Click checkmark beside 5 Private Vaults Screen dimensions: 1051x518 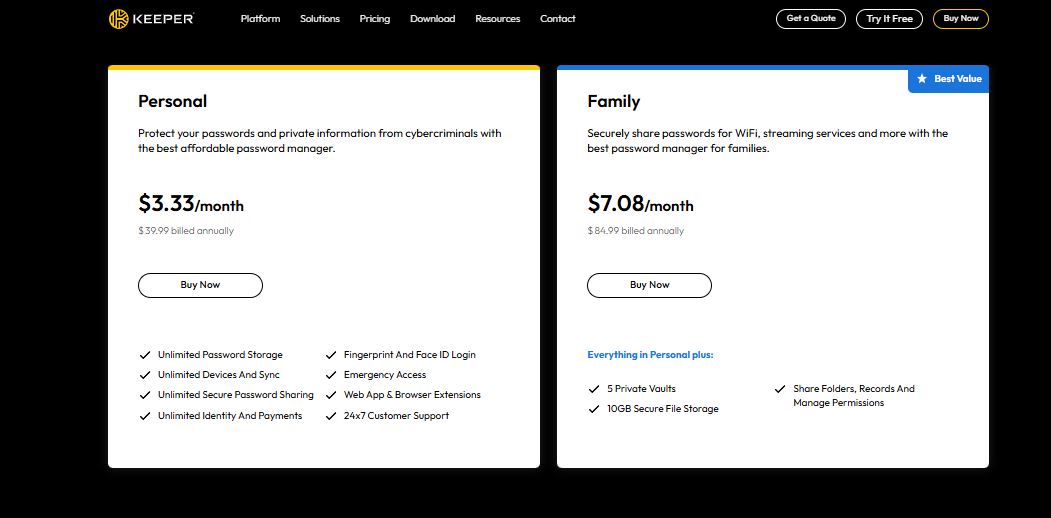click(x=593, y=389)
